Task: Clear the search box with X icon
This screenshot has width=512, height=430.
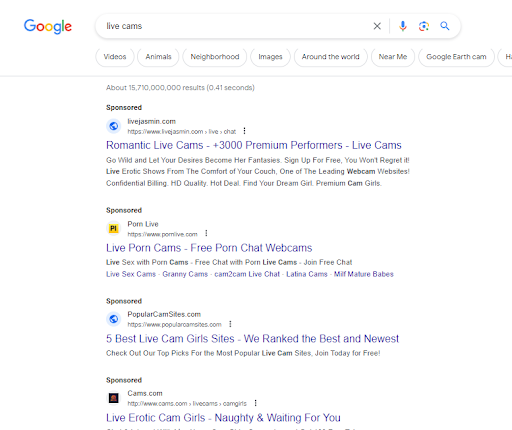Action: pyautogui.click(x=377, y=26)
